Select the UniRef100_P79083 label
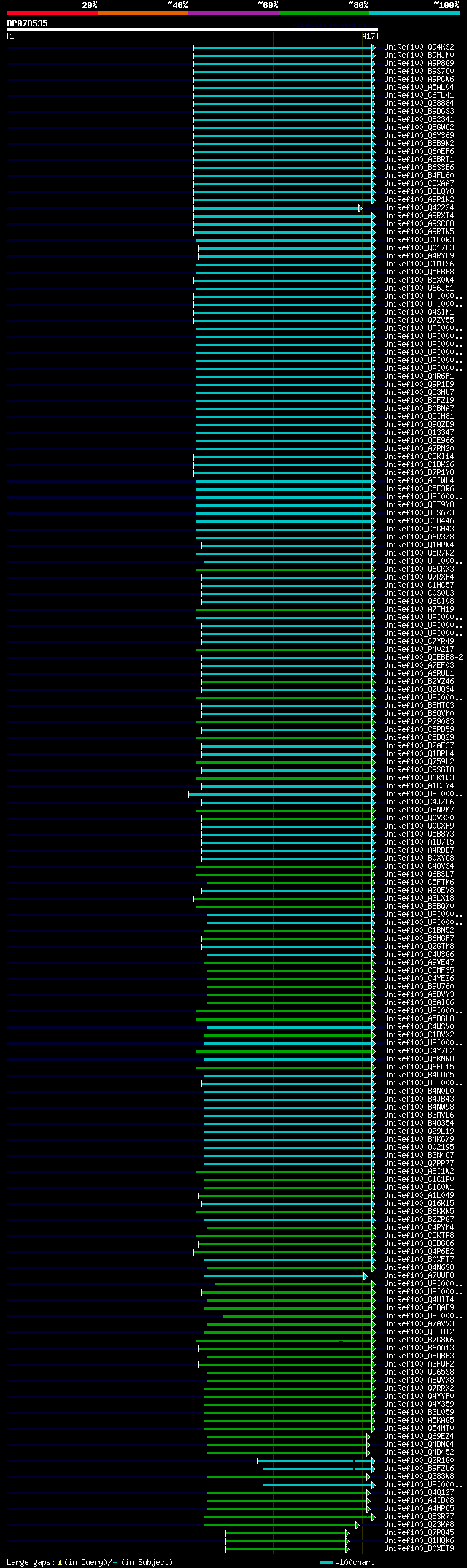 [x=419, y=721]
